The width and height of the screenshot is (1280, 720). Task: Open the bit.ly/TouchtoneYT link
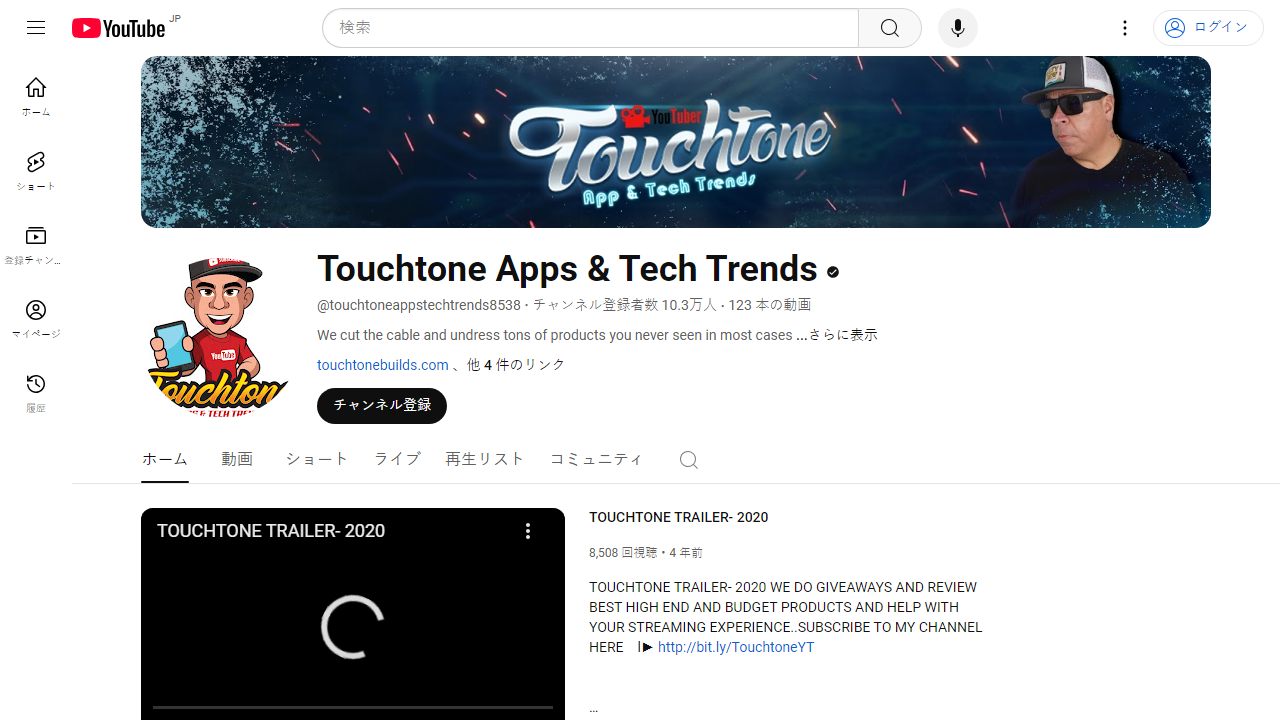click(736, 647)
